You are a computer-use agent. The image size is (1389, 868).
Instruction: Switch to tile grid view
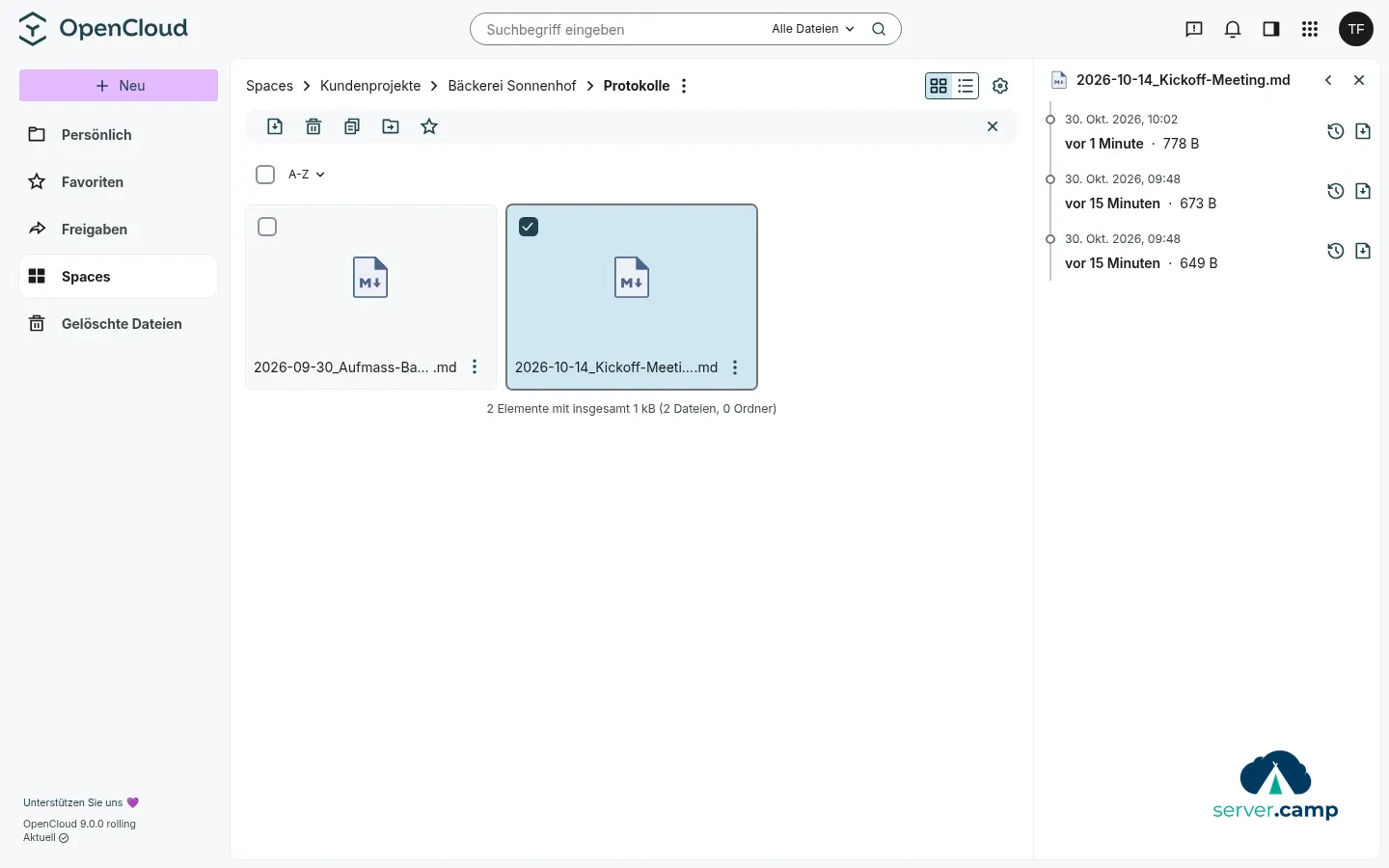pyautogui.click(x=939, y=86)
